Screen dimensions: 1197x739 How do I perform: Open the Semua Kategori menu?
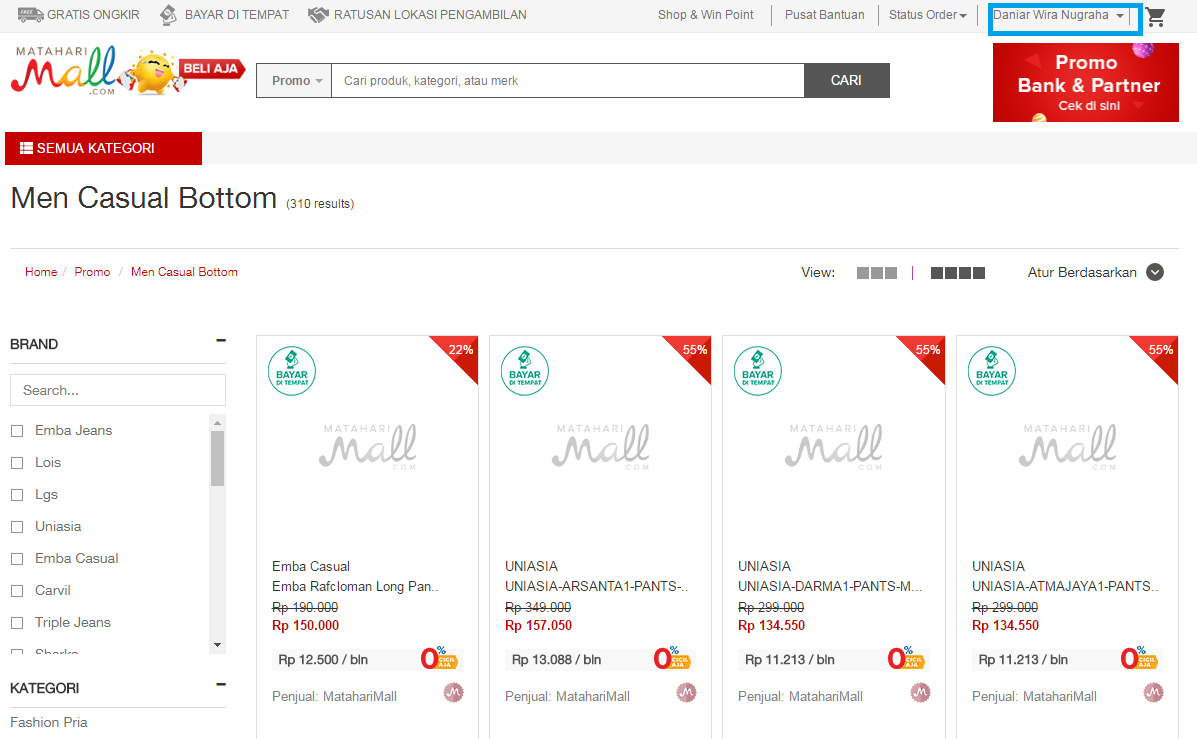[103, 148]
